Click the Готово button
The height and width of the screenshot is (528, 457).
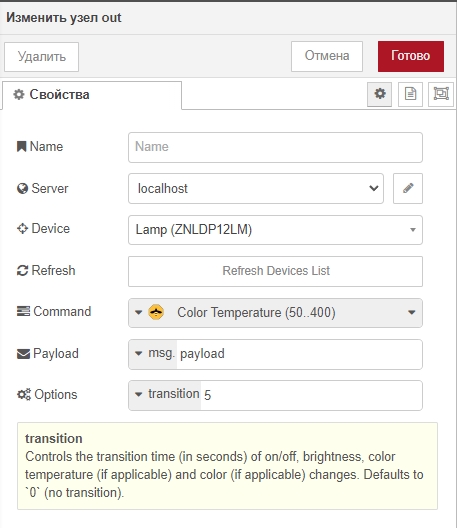411,56
